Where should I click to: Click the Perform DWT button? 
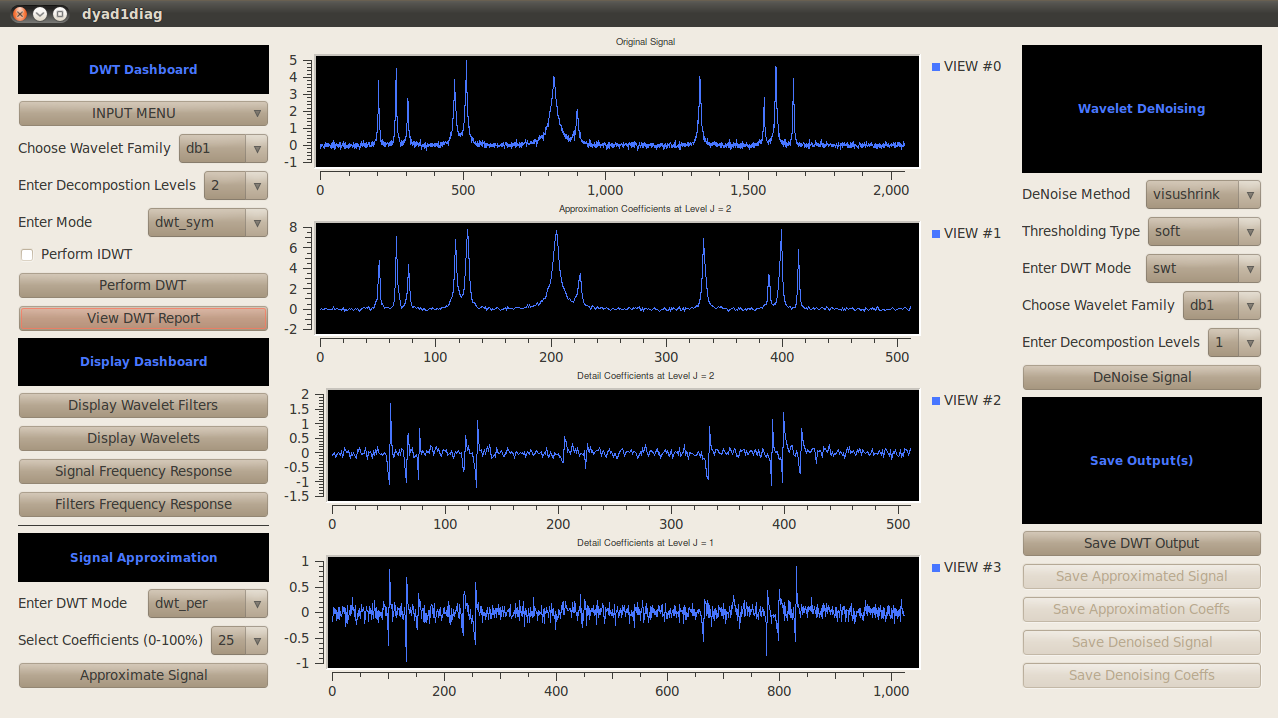coord(143,286)
